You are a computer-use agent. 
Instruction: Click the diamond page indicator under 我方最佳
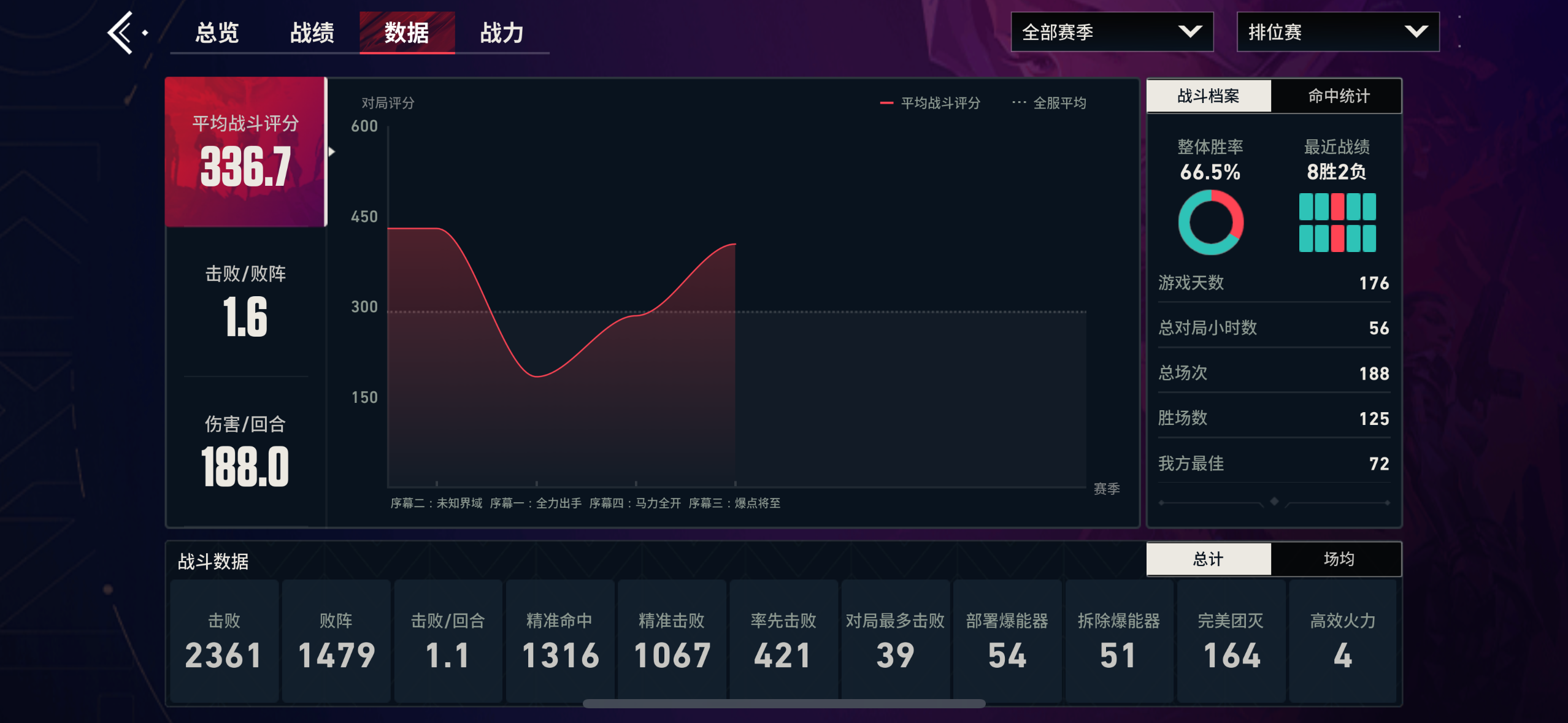(x=1274, y=502)
